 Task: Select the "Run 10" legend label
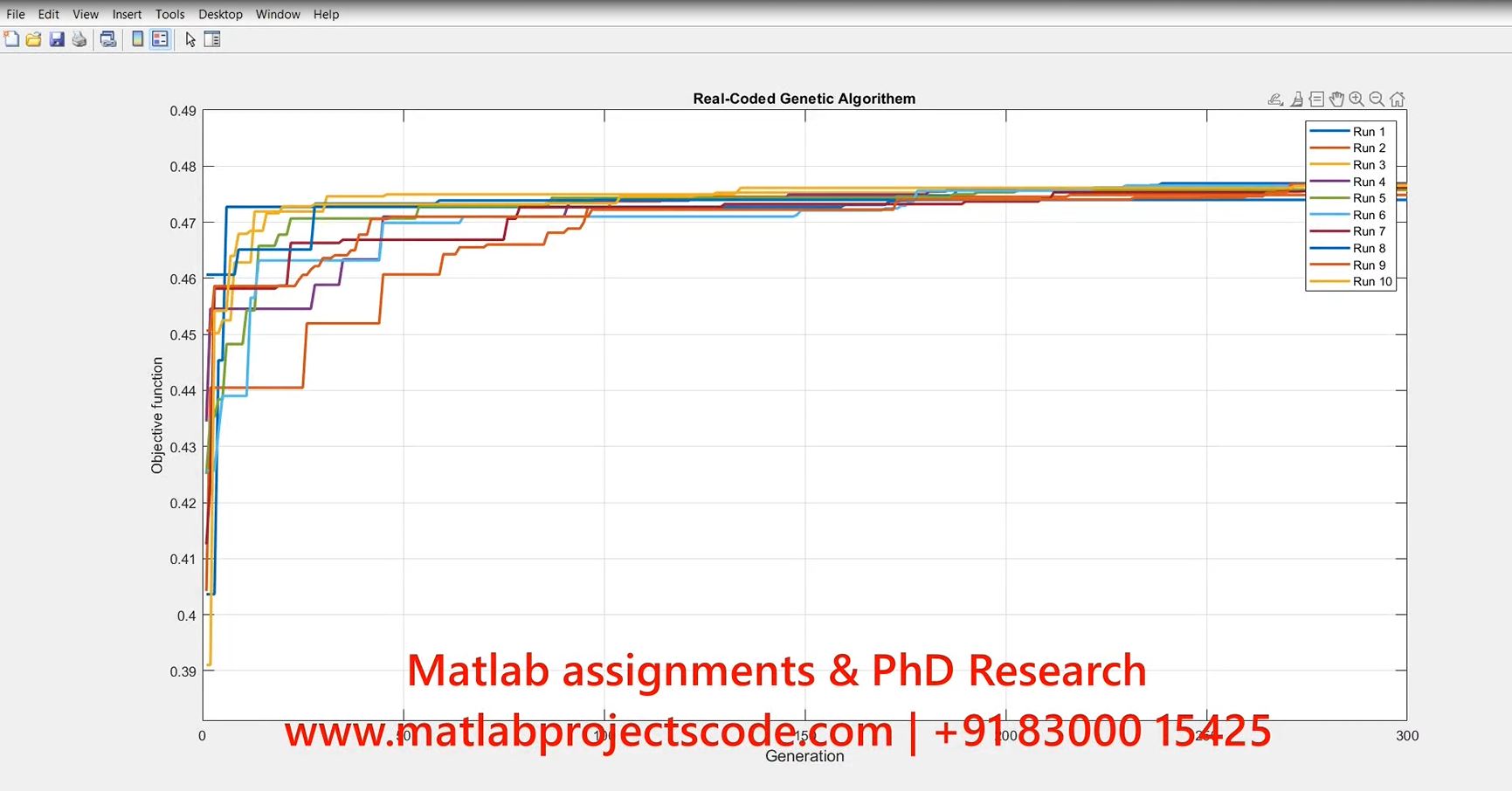pyautogui.click(x=1372, y=282)
